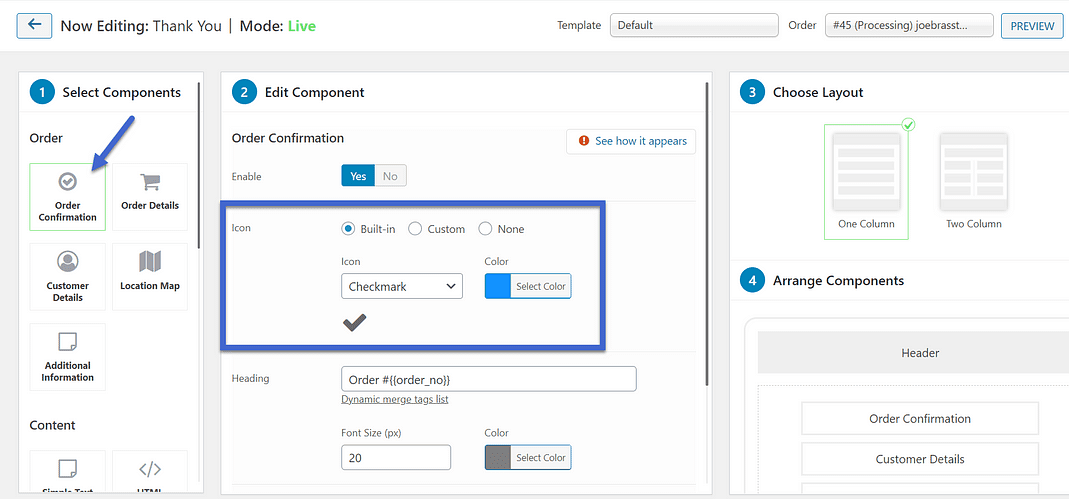Click the Font Size field showing 20

(396, 457)
